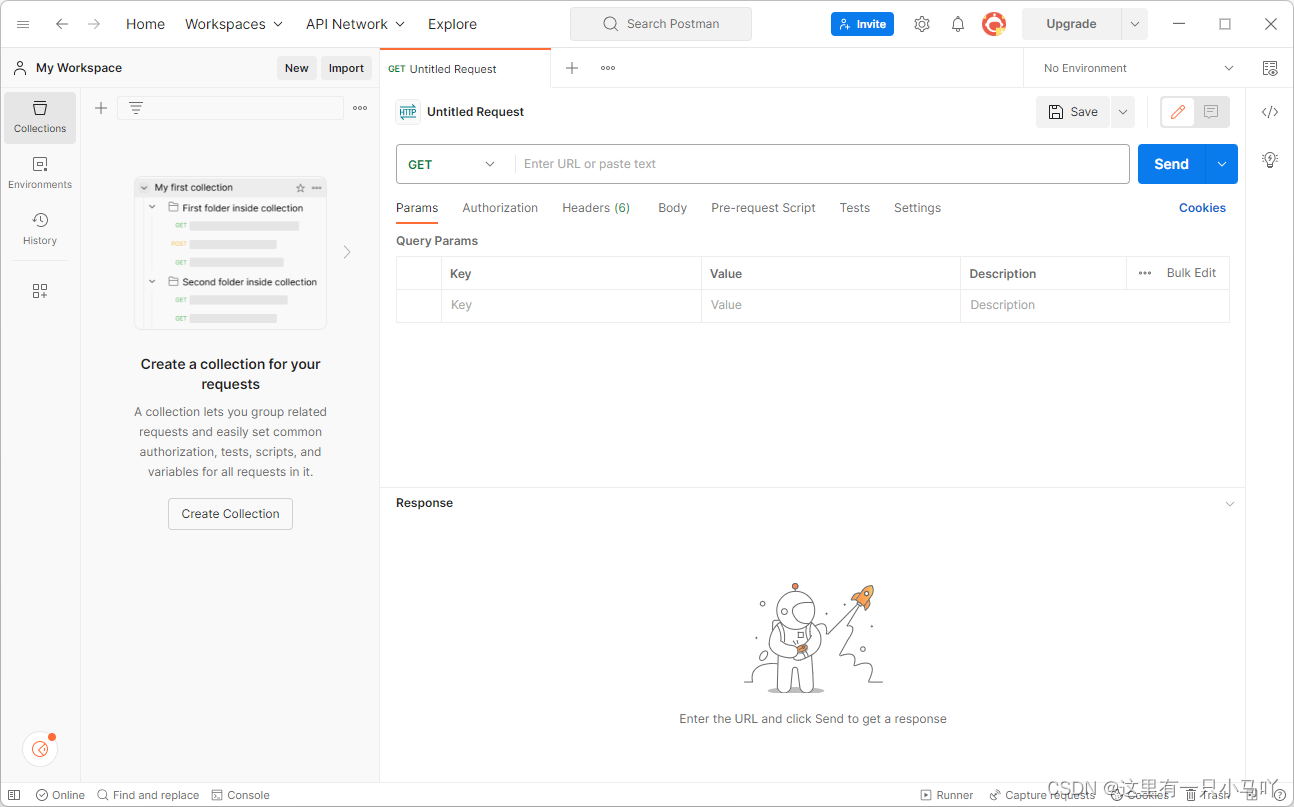
Task: Click the Value cell in Query Params
Action: (x=831, y=305)
